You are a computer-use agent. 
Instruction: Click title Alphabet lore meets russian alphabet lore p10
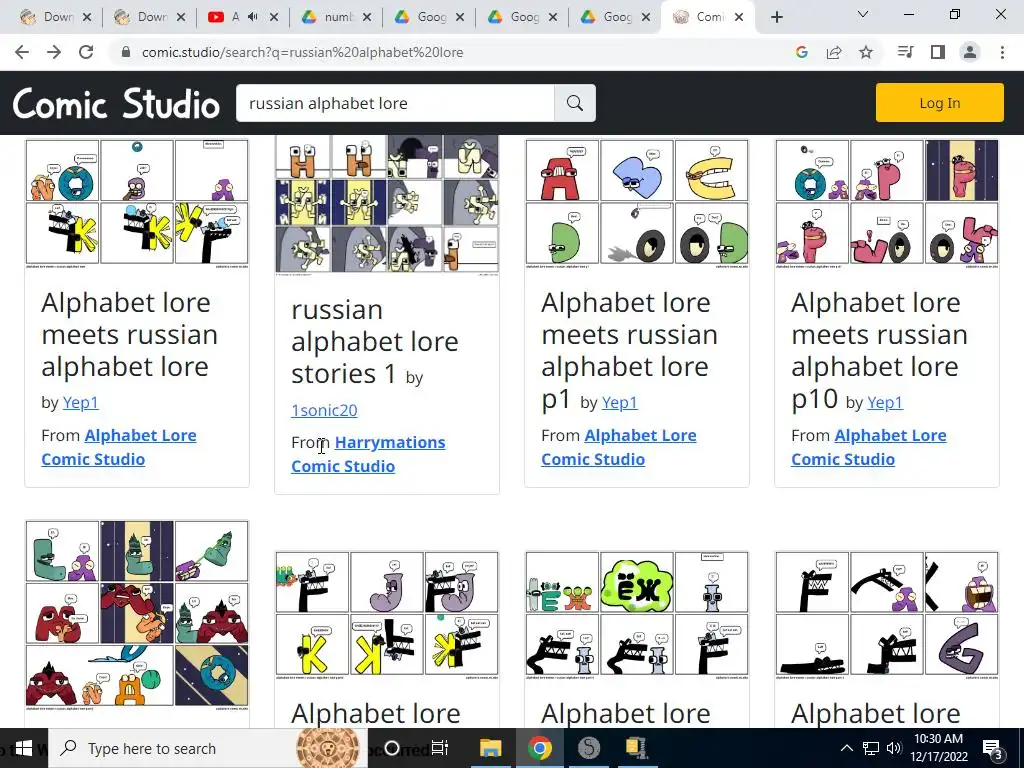pos(880,350)
